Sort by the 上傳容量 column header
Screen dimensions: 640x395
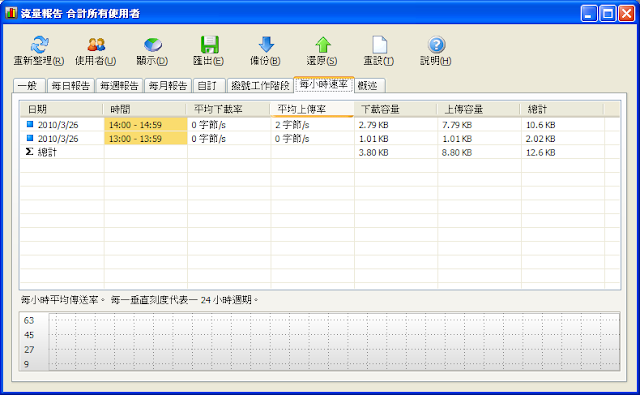[478, 109]
